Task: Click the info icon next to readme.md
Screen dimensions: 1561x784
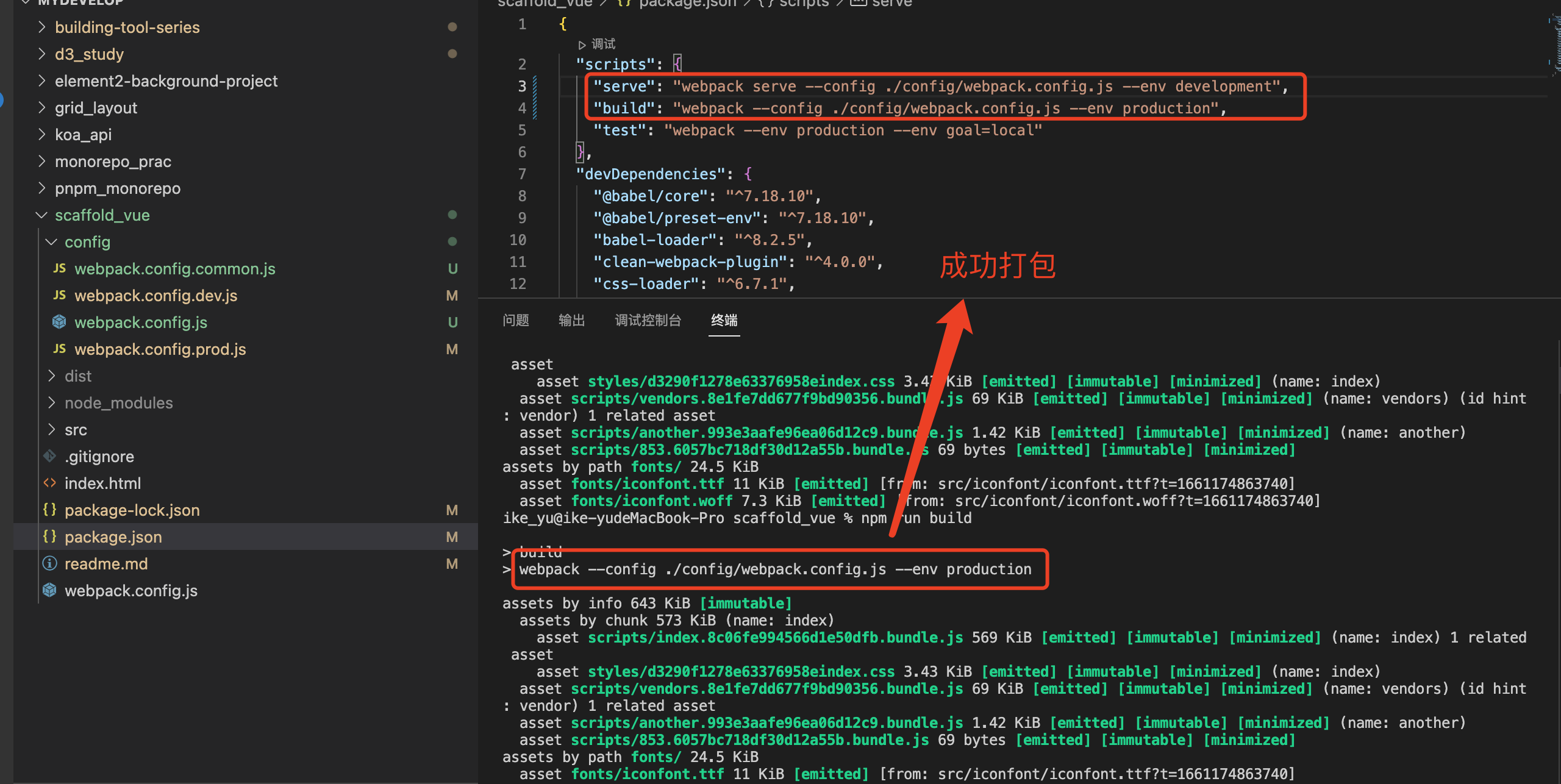Action: click(x=50, y=563)
